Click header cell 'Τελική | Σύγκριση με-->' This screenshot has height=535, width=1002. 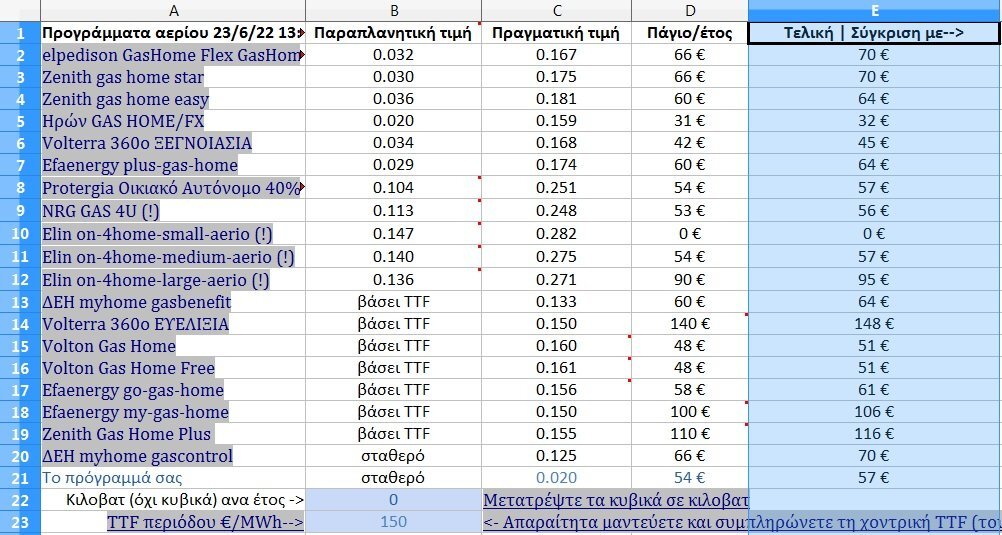click(x=875, y=33)
